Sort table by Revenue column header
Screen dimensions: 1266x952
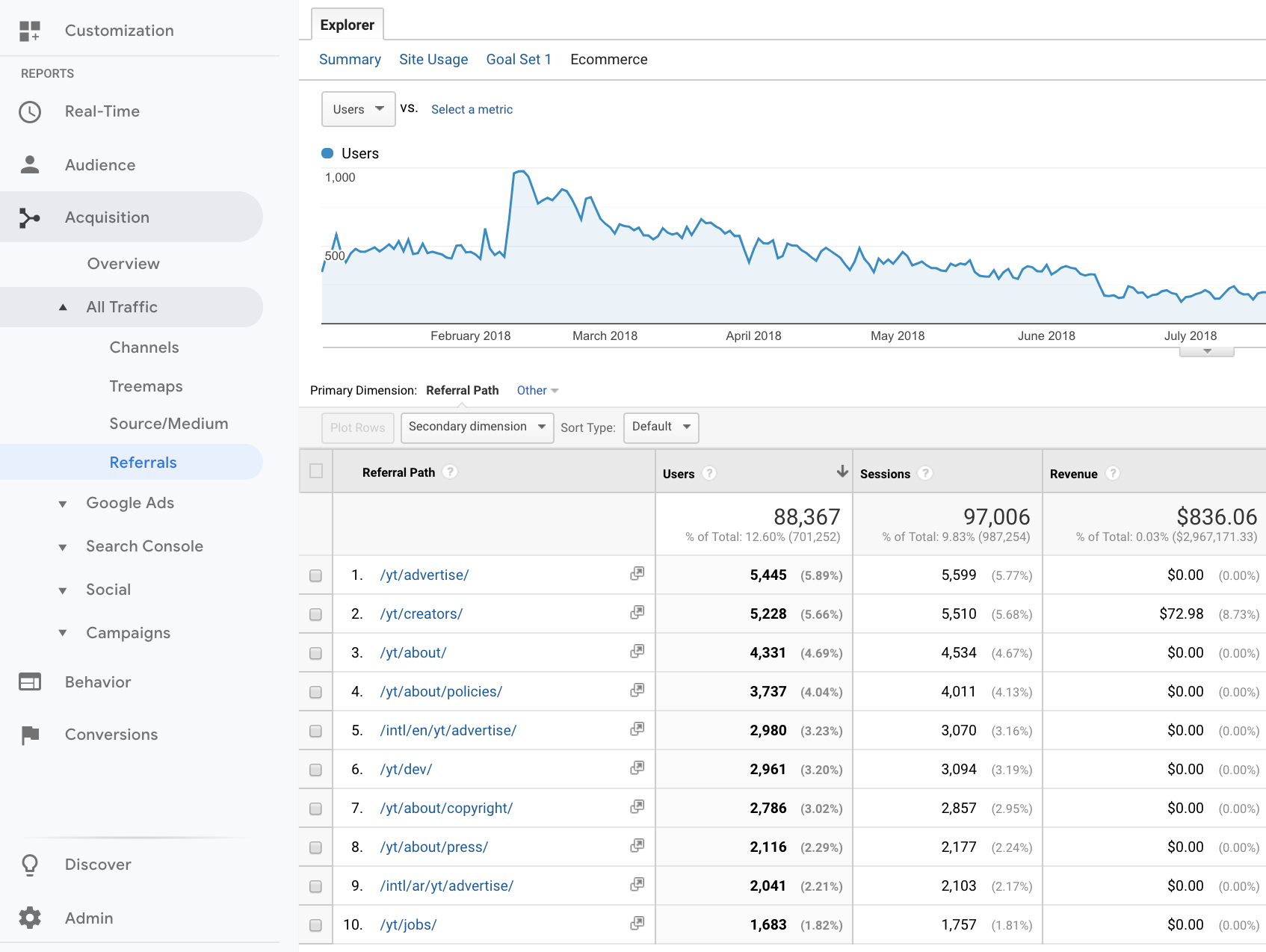1073,474
